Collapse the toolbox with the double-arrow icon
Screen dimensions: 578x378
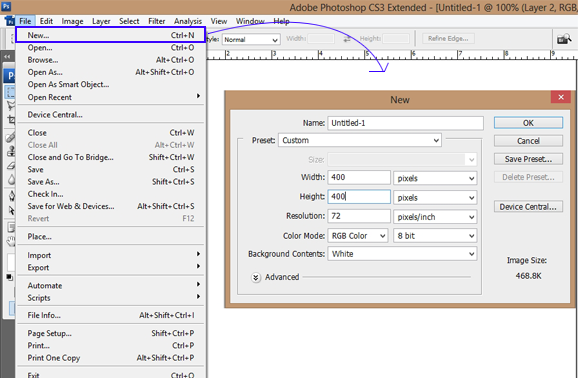(7, 57)
